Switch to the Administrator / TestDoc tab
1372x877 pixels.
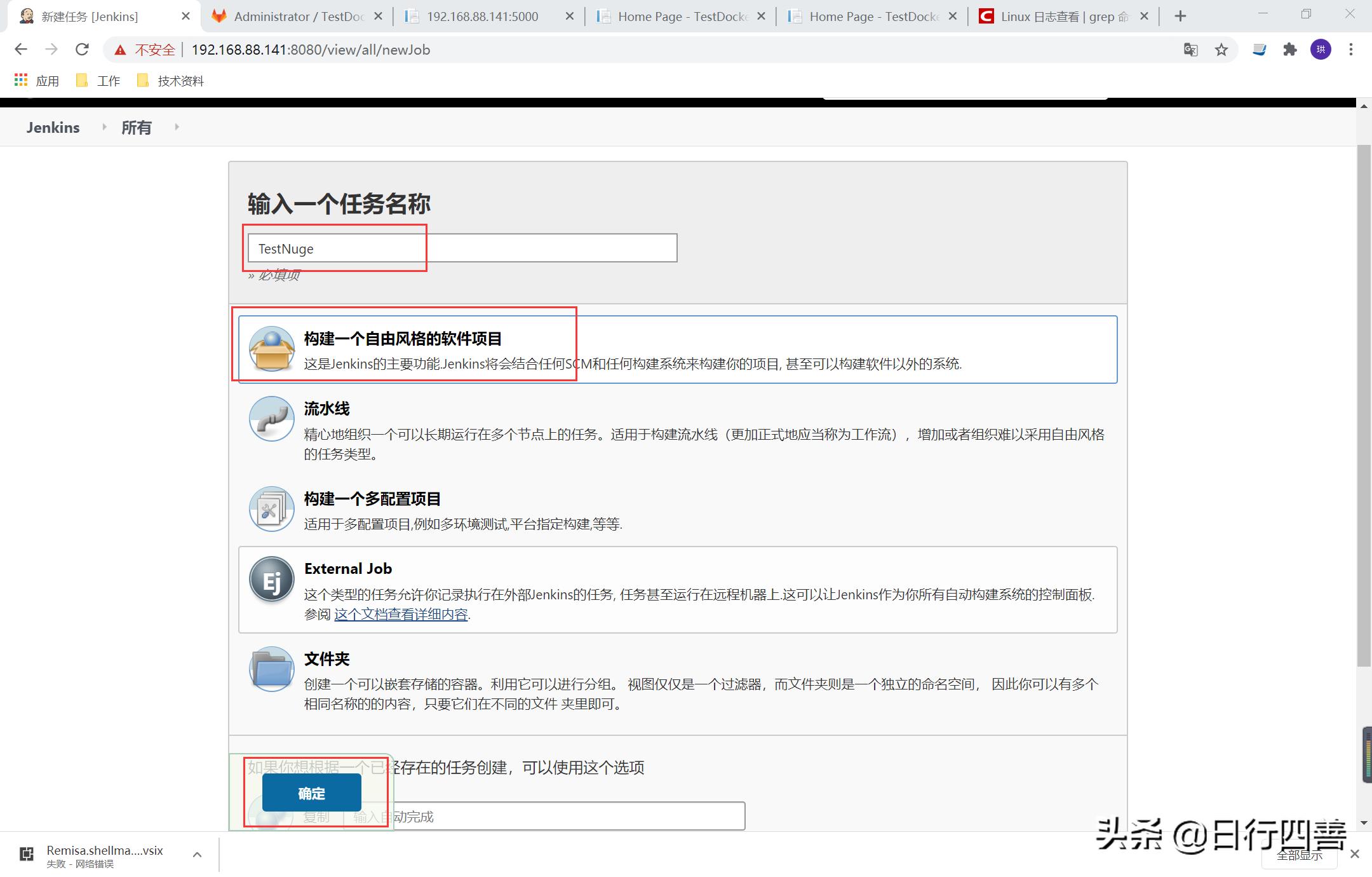[292, 16]
